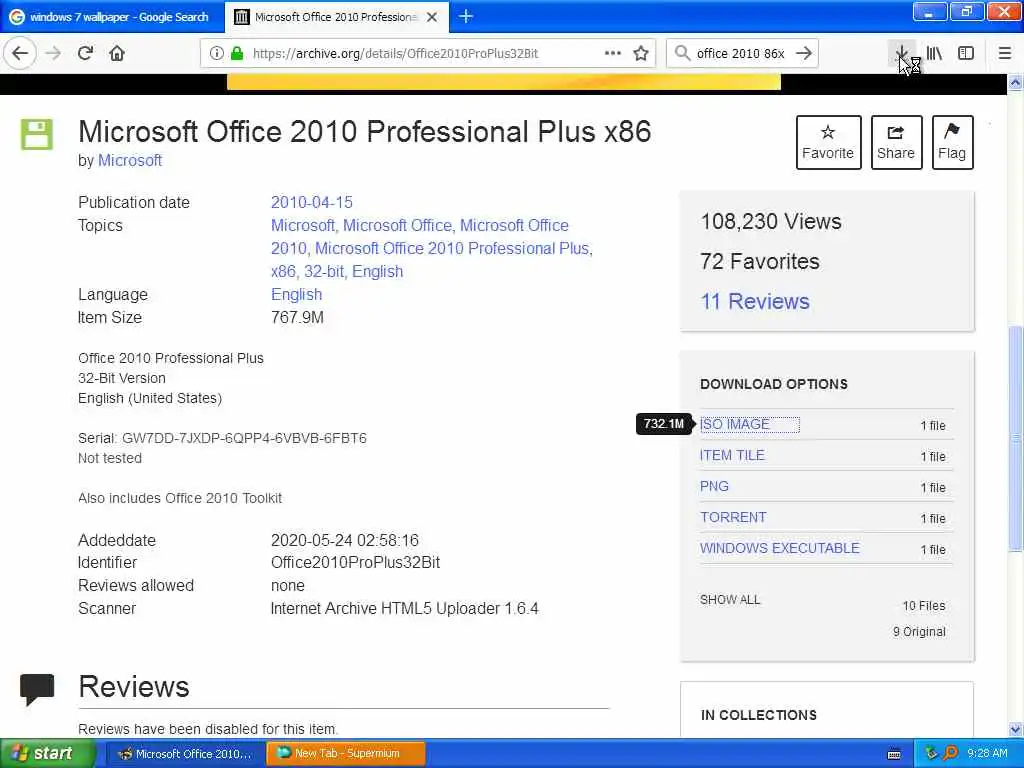Submit search with the arrow button
Viewport: 1024px width, 768px height.
[x=804, y=53]
